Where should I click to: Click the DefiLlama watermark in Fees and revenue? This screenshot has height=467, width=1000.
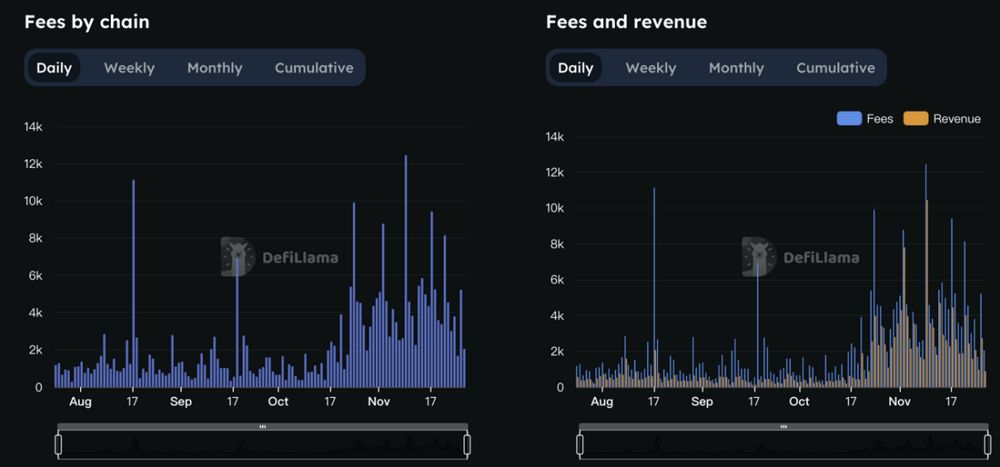800,257
